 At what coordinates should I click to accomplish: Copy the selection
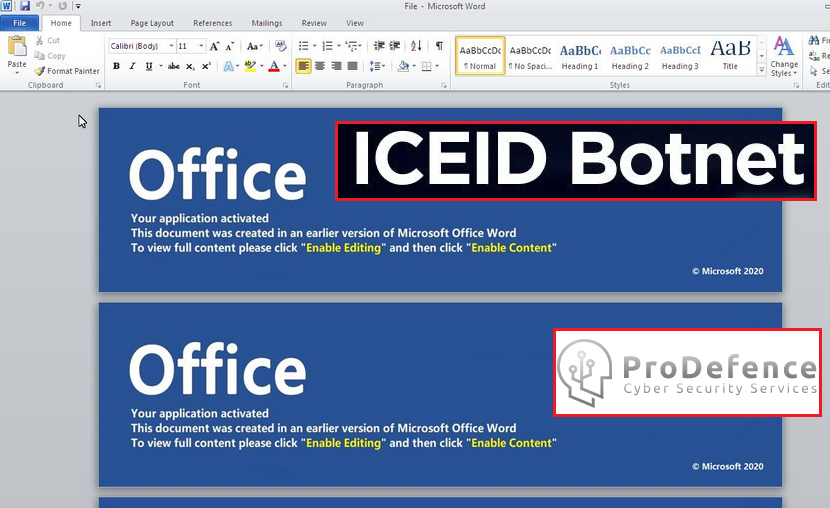pos(50,56)
